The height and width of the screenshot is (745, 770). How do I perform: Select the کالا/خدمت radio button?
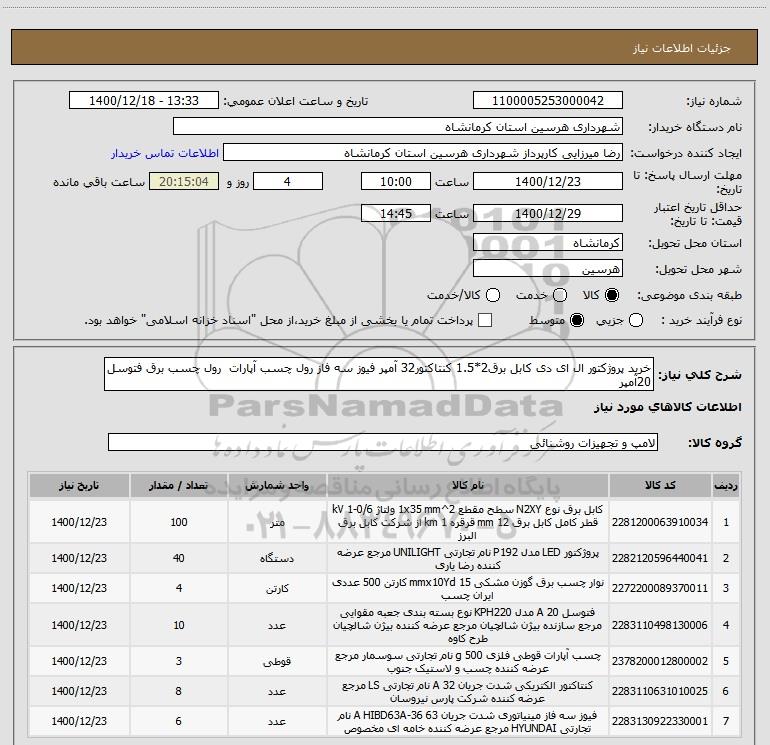click(493, 295)
